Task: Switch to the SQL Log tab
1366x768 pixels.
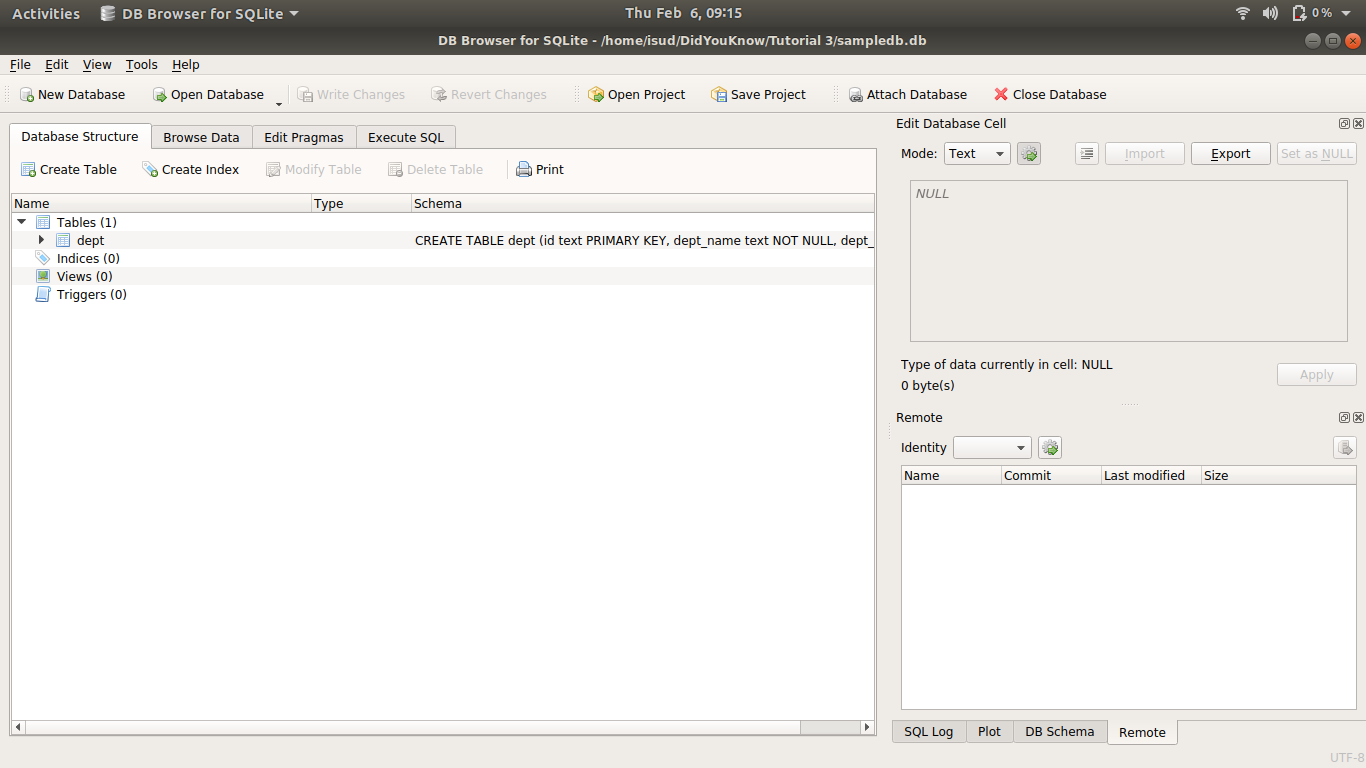Action: (929, 732)
